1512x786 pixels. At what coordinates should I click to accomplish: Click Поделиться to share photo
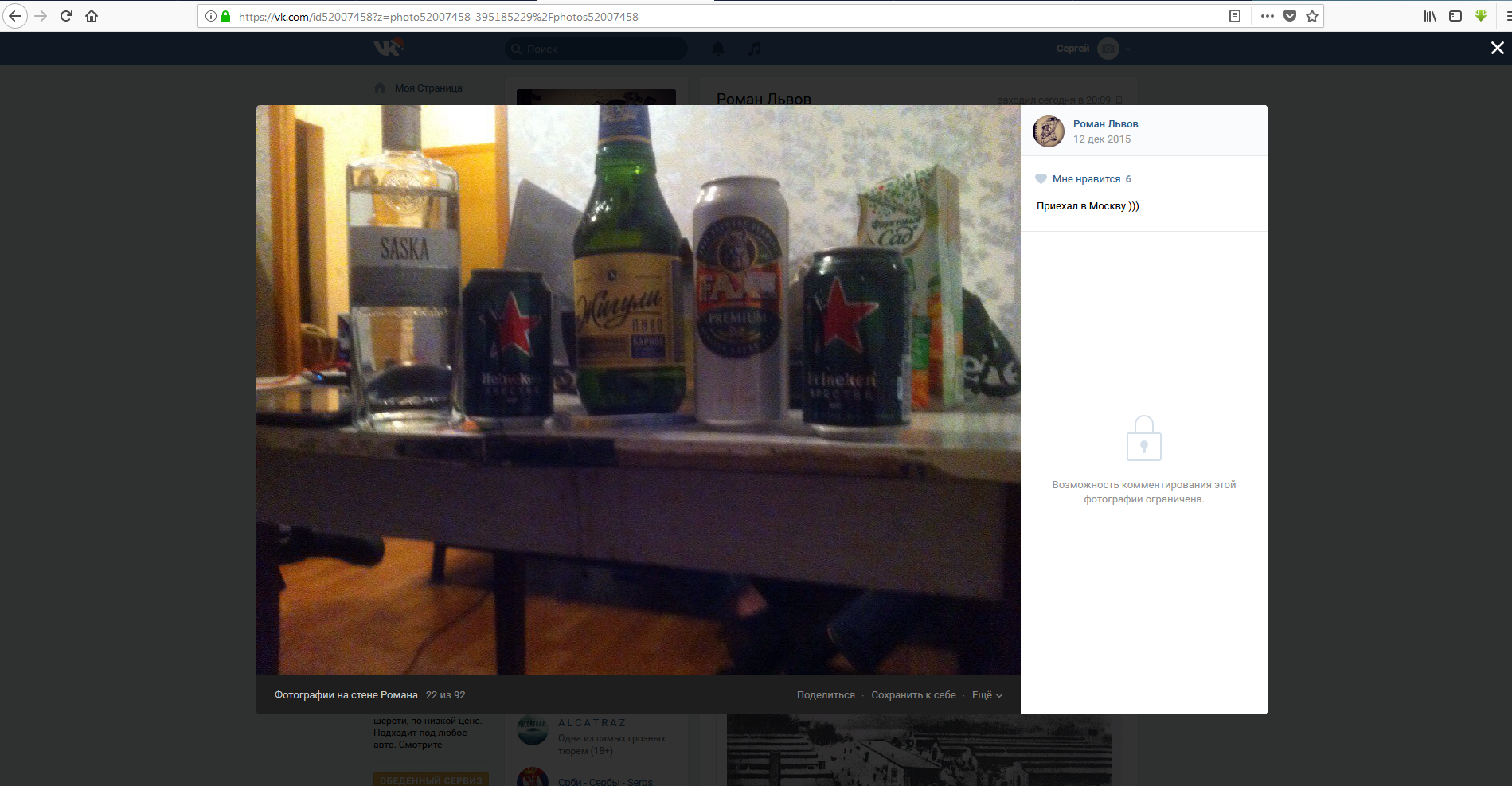coord(826,695)
